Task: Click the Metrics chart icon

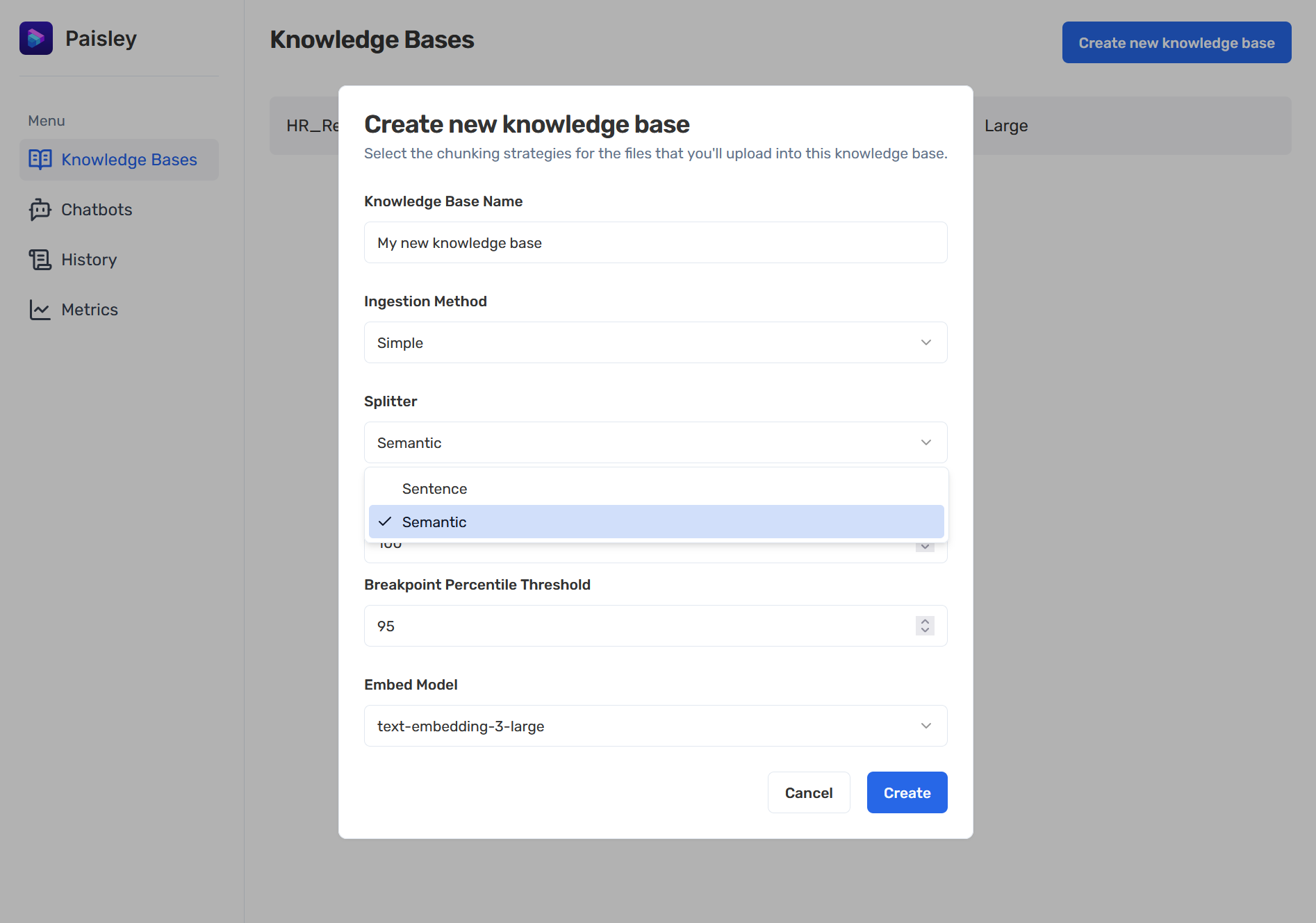Action: pyautogui.click(x=40, y=310)
